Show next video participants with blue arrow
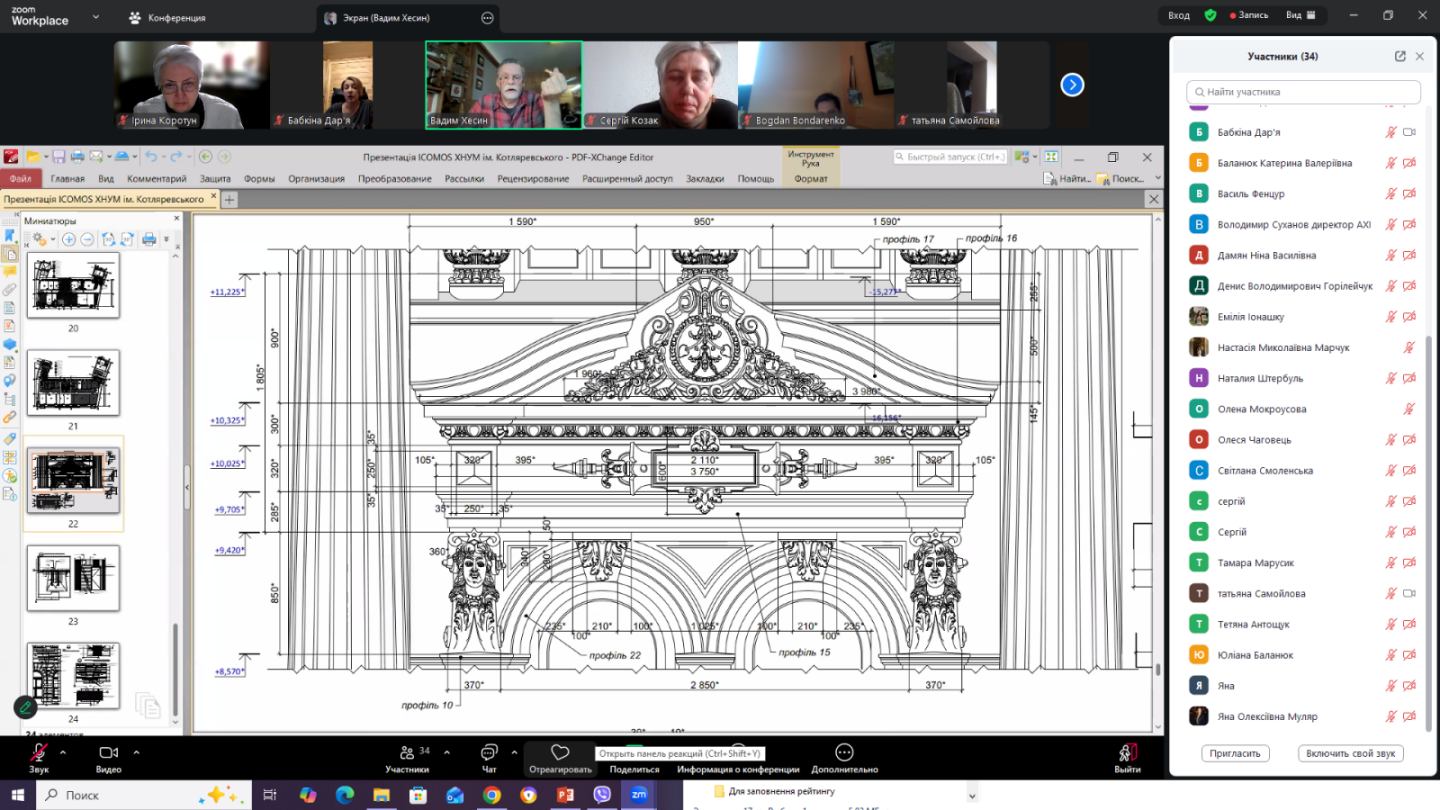1440x810 pixels. (1072, 85)
